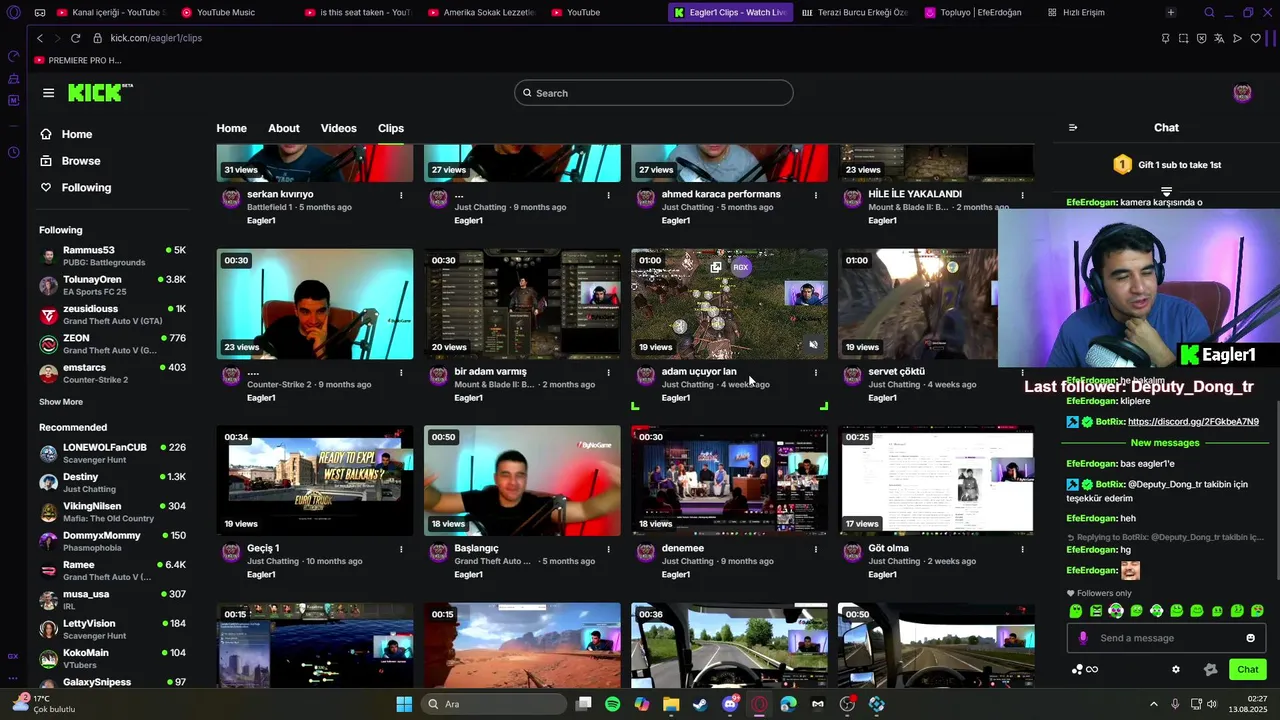The width and height of the screenshot is (1280, 720).
Task: Open options for 'Göt olma' clip
Action: click(x=1022, y=549)
